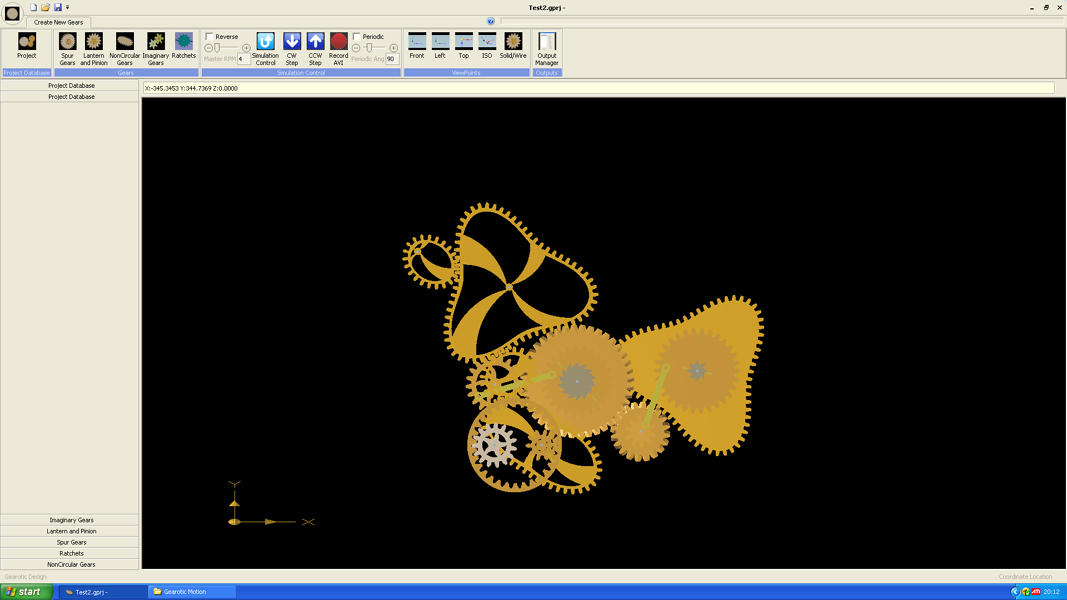This screenshot has width=1067, height=600.
Task: Step the simulation clockwise with CW Step
Action: point(292,48)
